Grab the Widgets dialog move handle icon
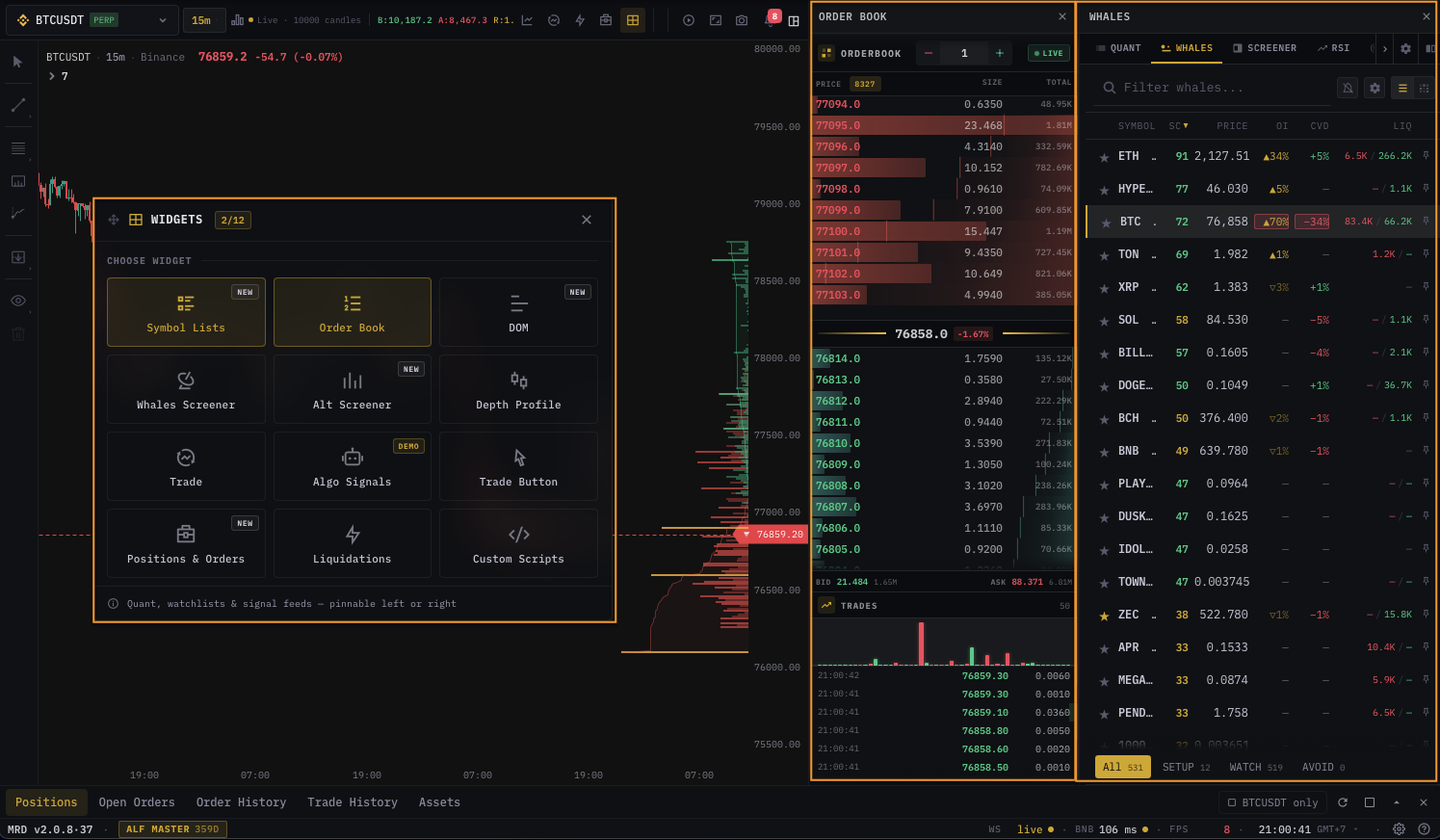Screen dimensions: 1440x840 [114, 220]
